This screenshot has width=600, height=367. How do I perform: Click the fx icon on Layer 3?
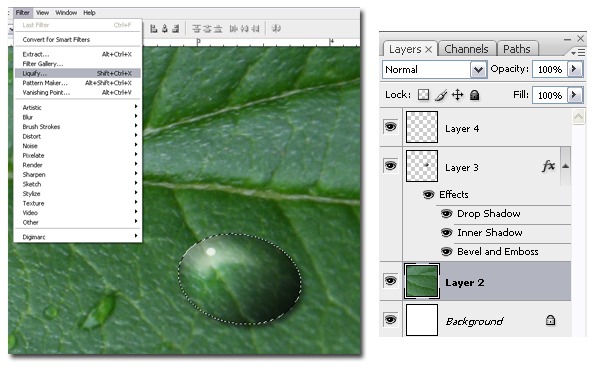point(548,166)
